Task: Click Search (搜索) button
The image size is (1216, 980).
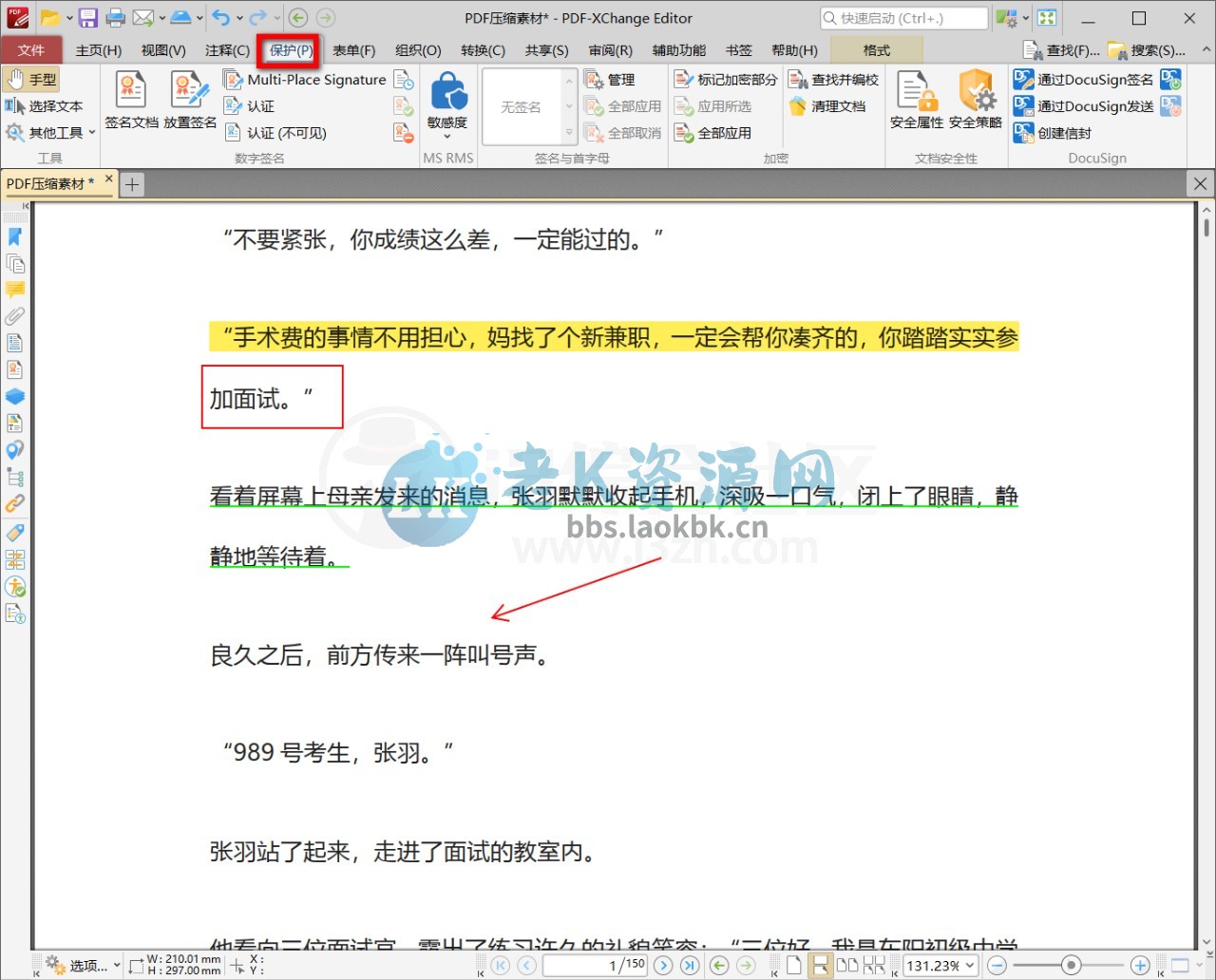Action: 1147,50
